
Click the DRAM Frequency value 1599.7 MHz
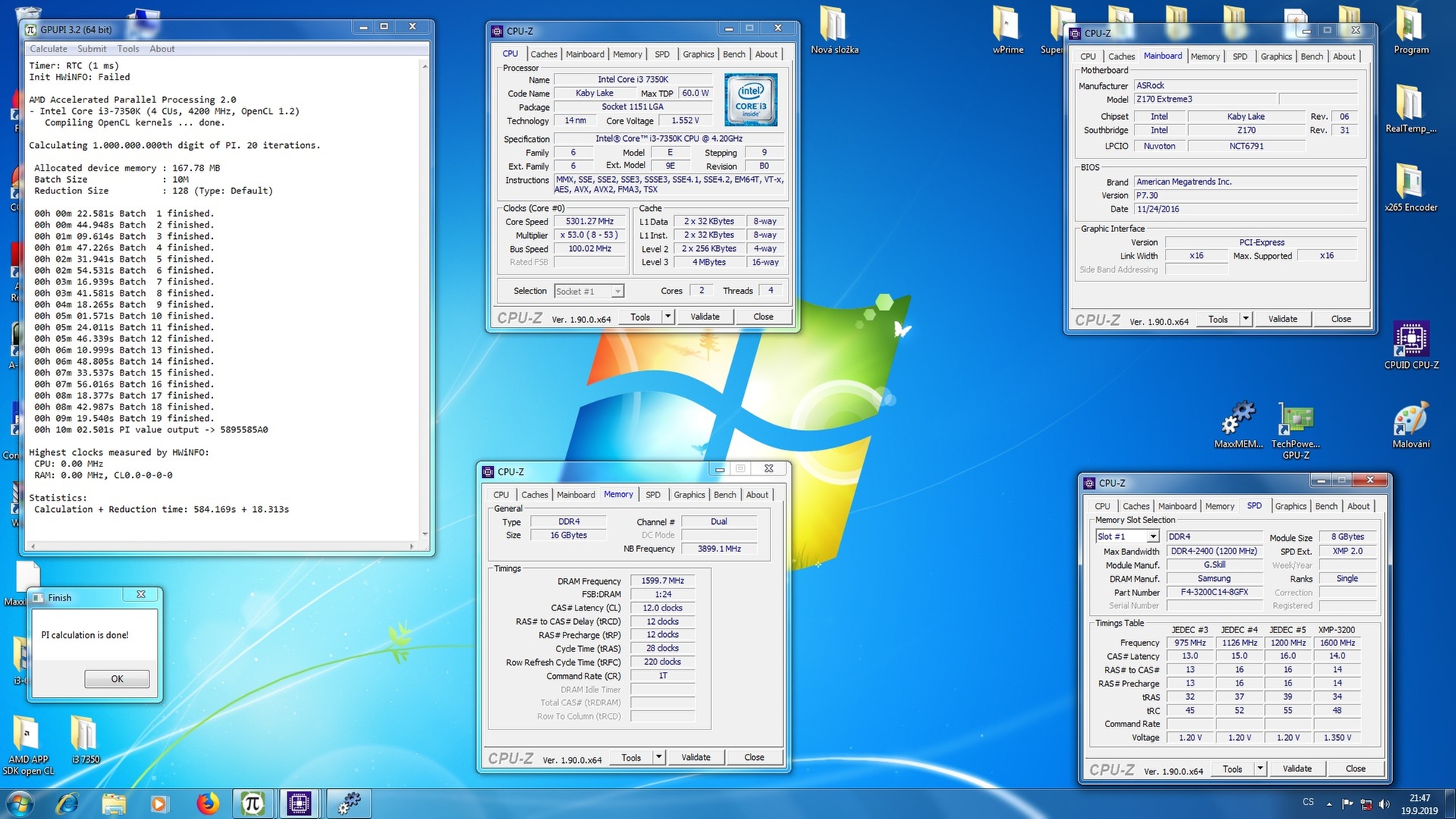[663, 581]
